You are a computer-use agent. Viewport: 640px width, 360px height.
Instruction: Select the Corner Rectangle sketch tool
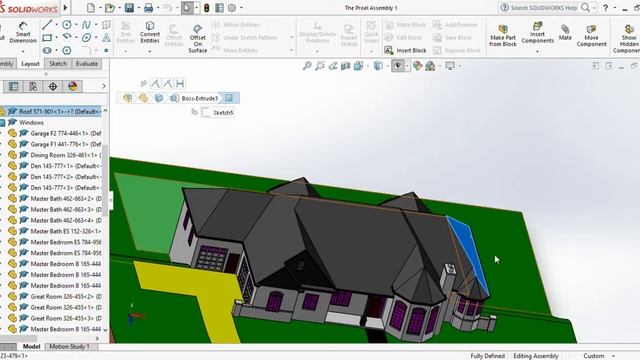coord(47,38)
